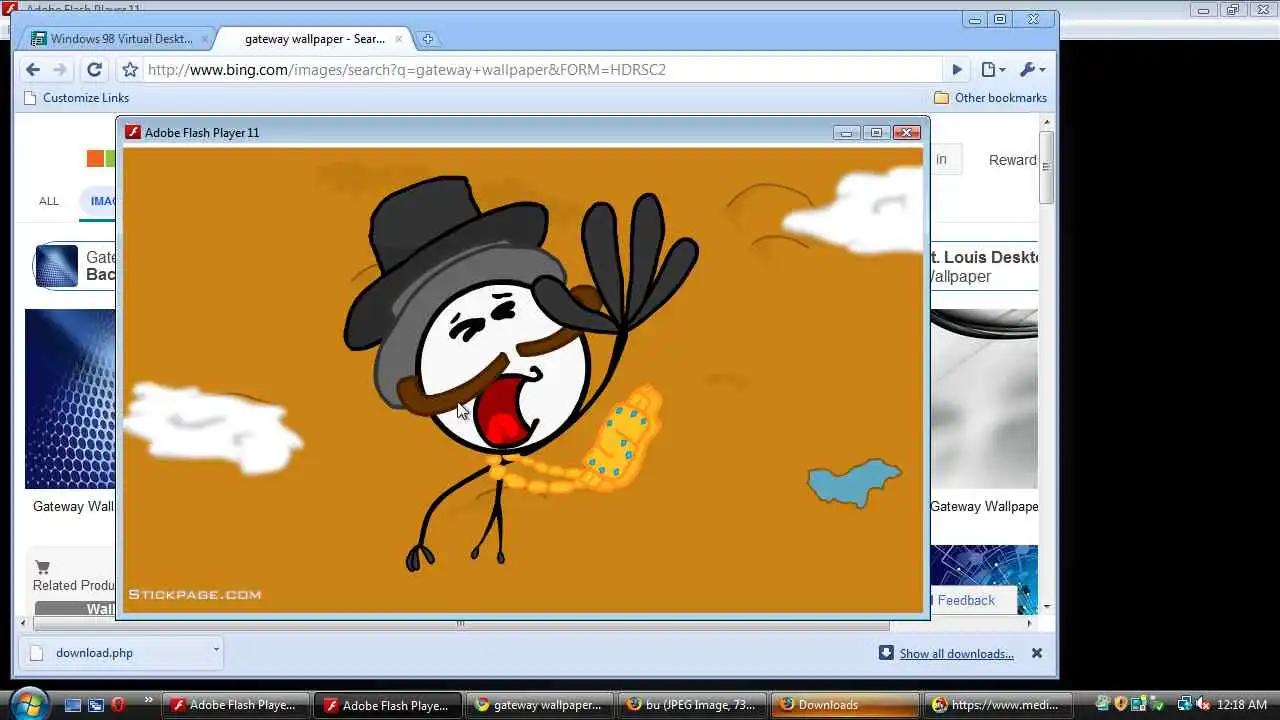Bookmark page with the star icon
The image size is (1280, 720).
click(130, 69)
